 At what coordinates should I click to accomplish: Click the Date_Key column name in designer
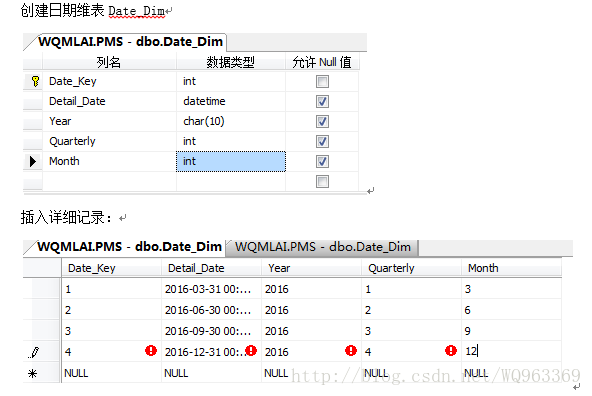point(109,81)
